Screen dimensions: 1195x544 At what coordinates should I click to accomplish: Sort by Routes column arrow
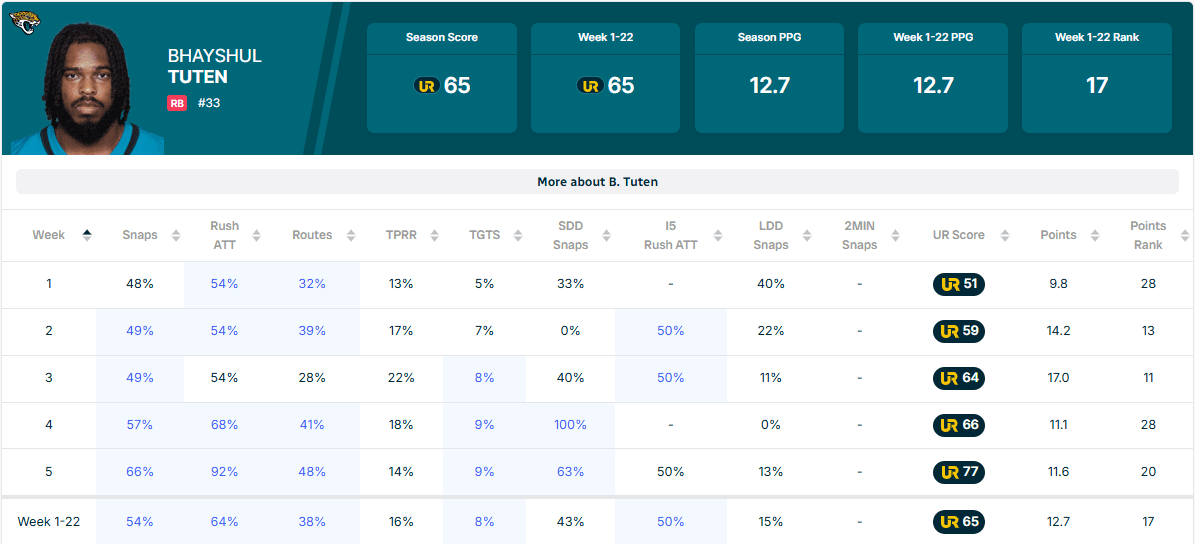(x=351, y=235)
